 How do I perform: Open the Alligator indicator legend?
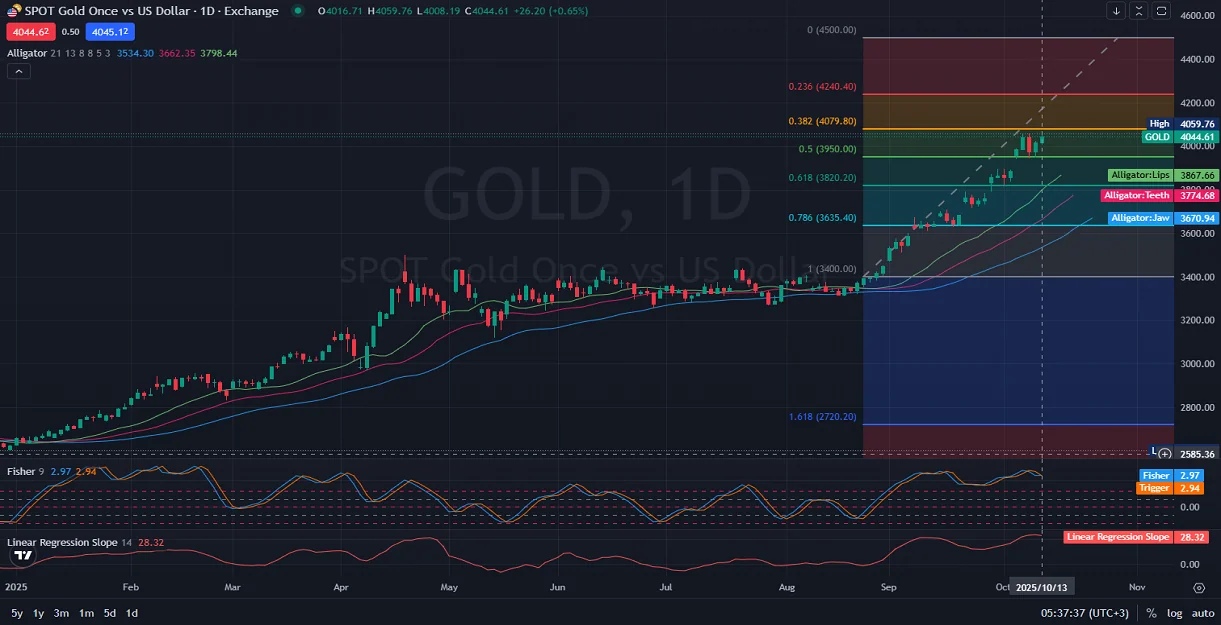[27, 53]
